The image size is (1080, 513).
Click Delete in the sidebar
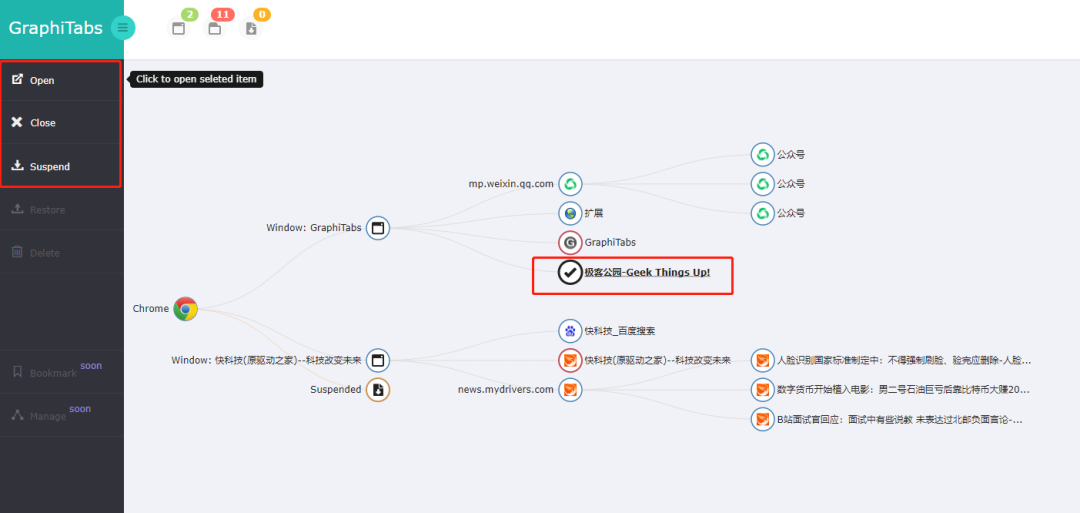(62, 252)
